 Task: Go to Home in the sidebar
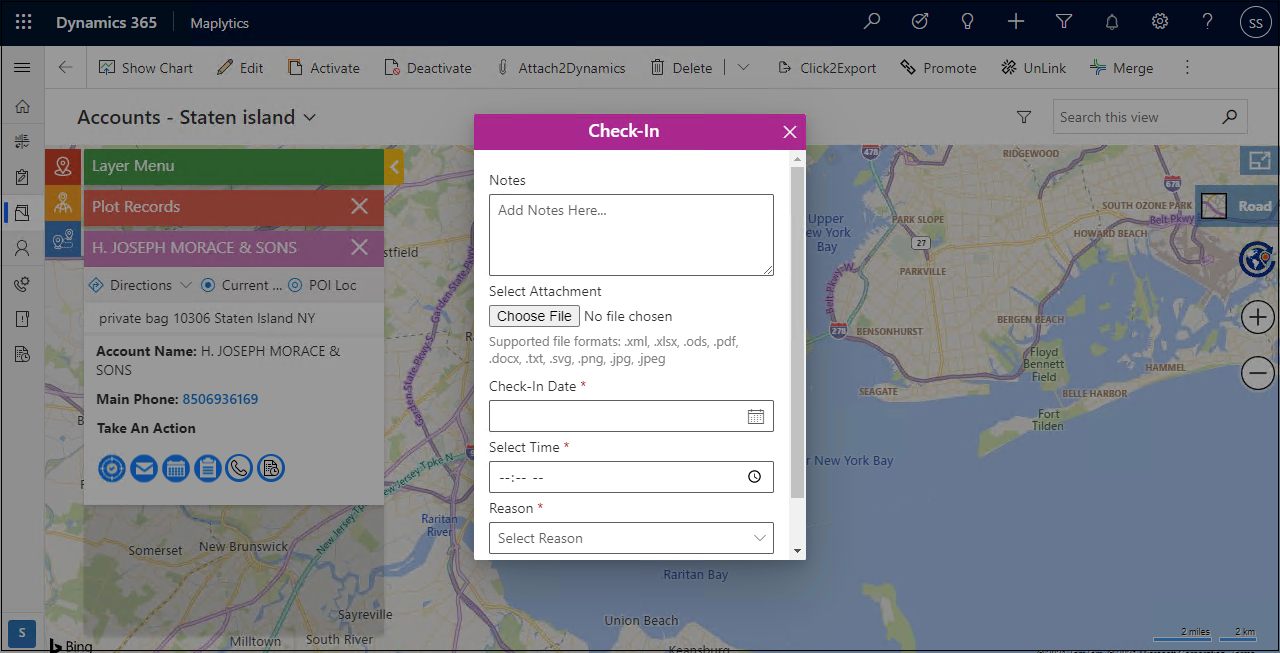(22, 107)
